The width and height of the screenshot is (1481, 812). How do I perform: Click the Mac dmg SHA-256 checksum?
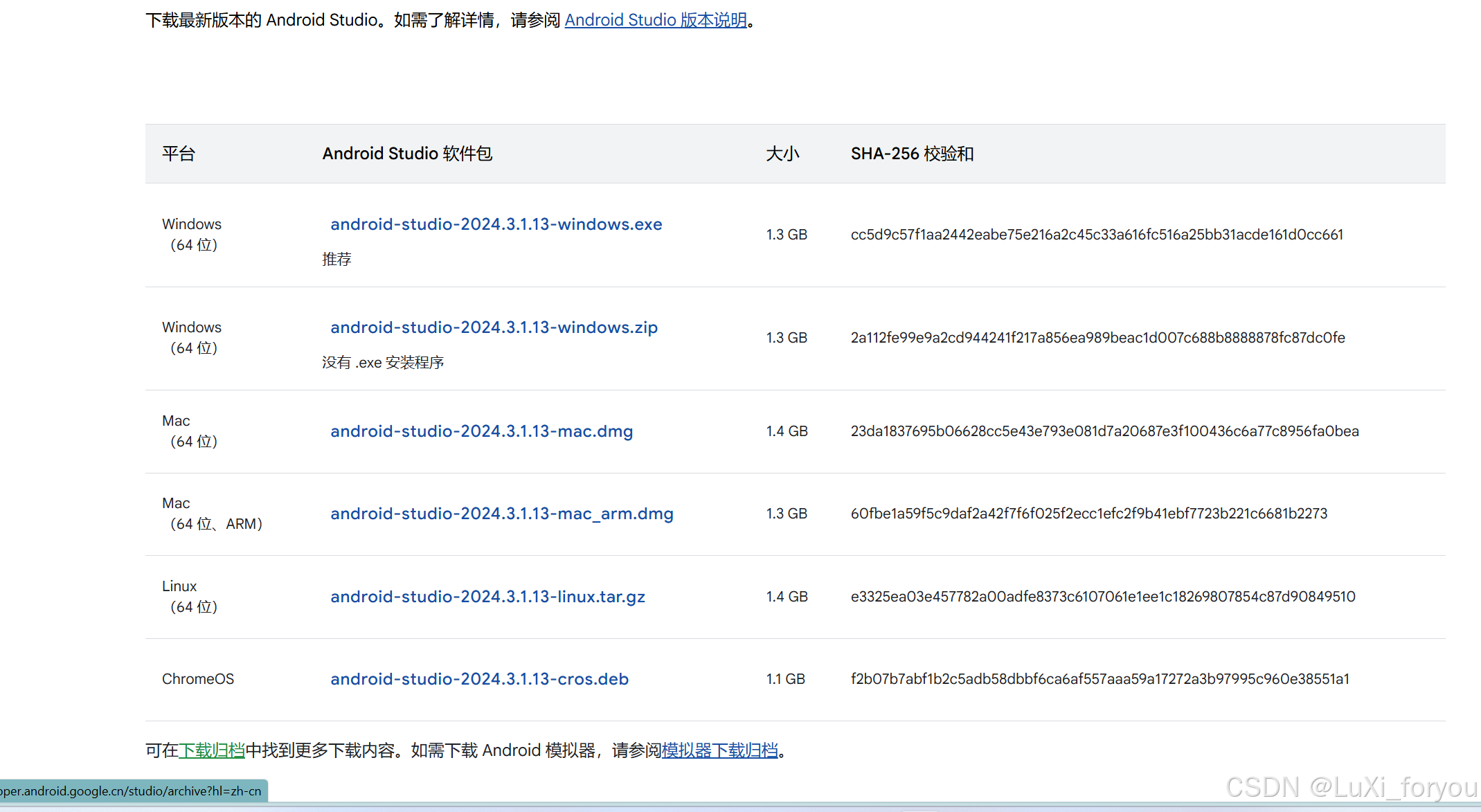pyautogui.click(x=1104, y=431)
